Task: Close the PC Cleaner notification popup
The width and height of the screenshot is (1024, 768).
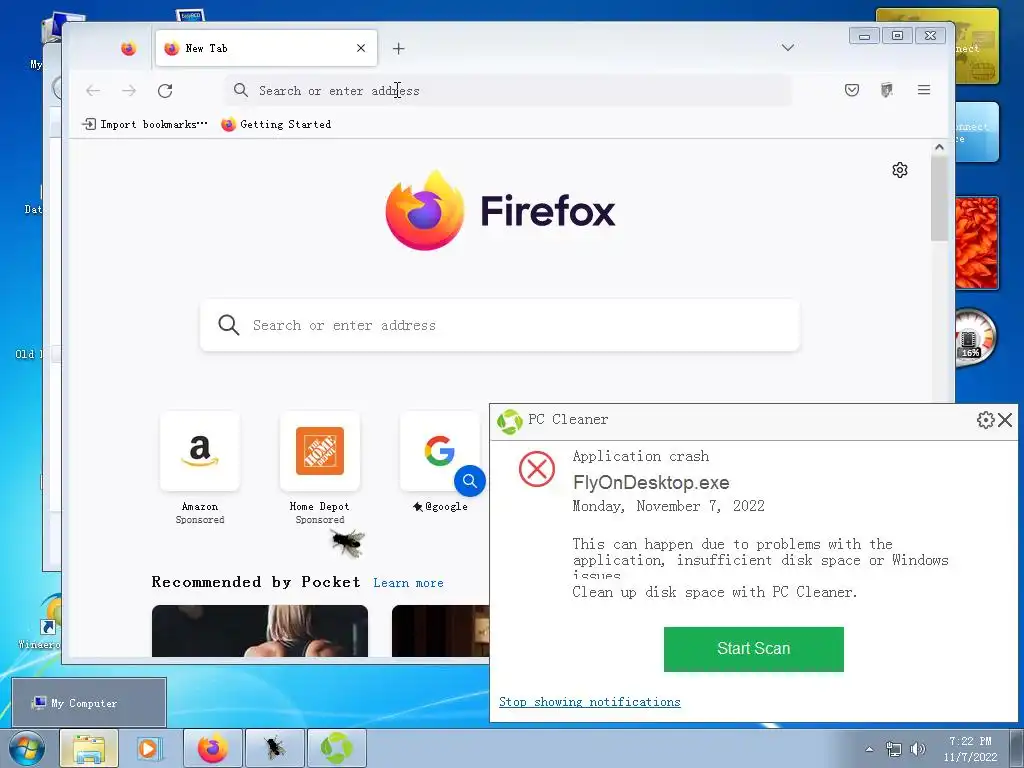Action: tap(1005, 420)
